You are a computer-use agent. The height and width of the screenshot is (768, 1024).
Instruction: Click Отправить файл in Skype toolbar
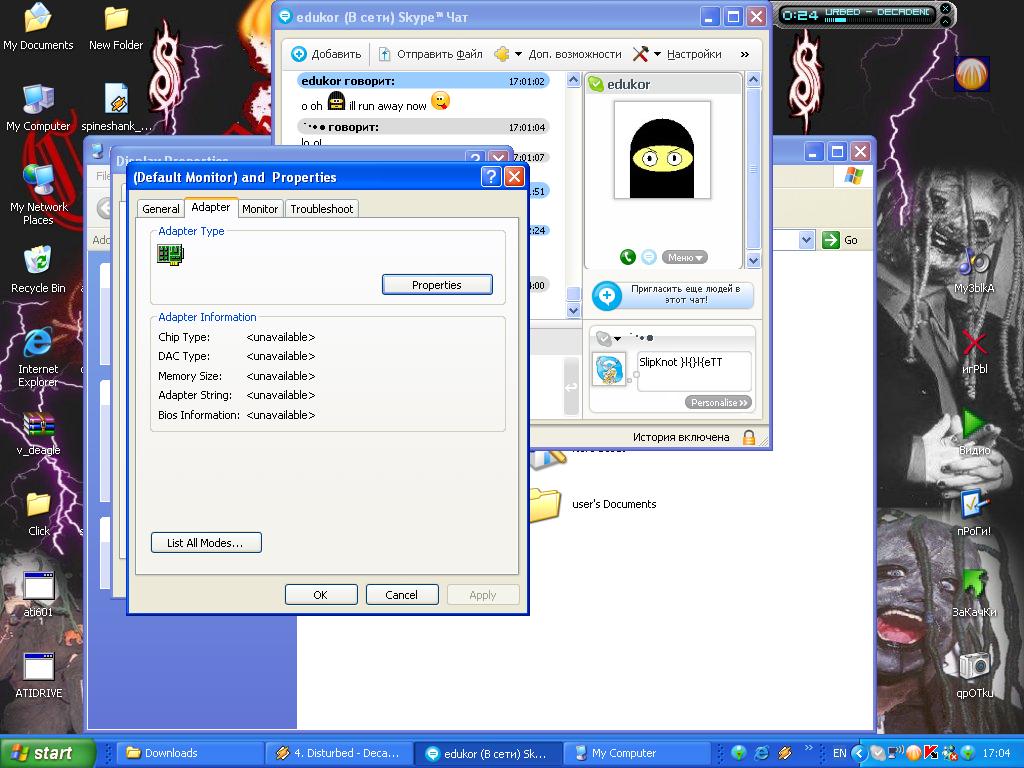431,54
